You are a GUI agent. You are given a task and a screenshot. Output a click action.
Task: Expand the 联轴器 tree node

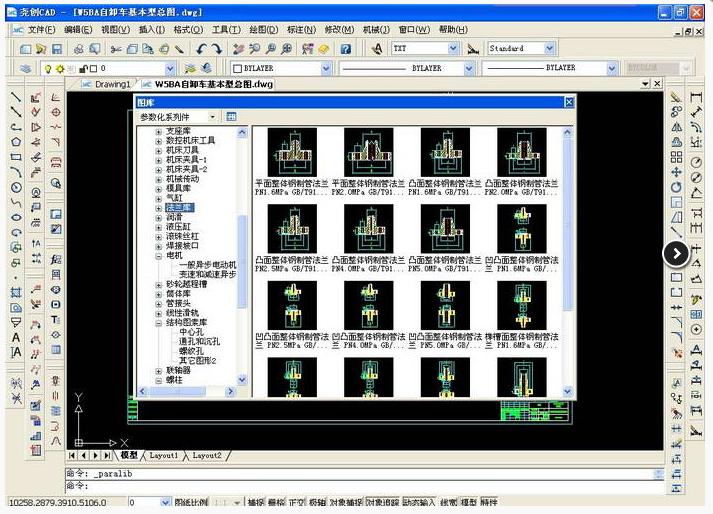[x=158, y=370]
